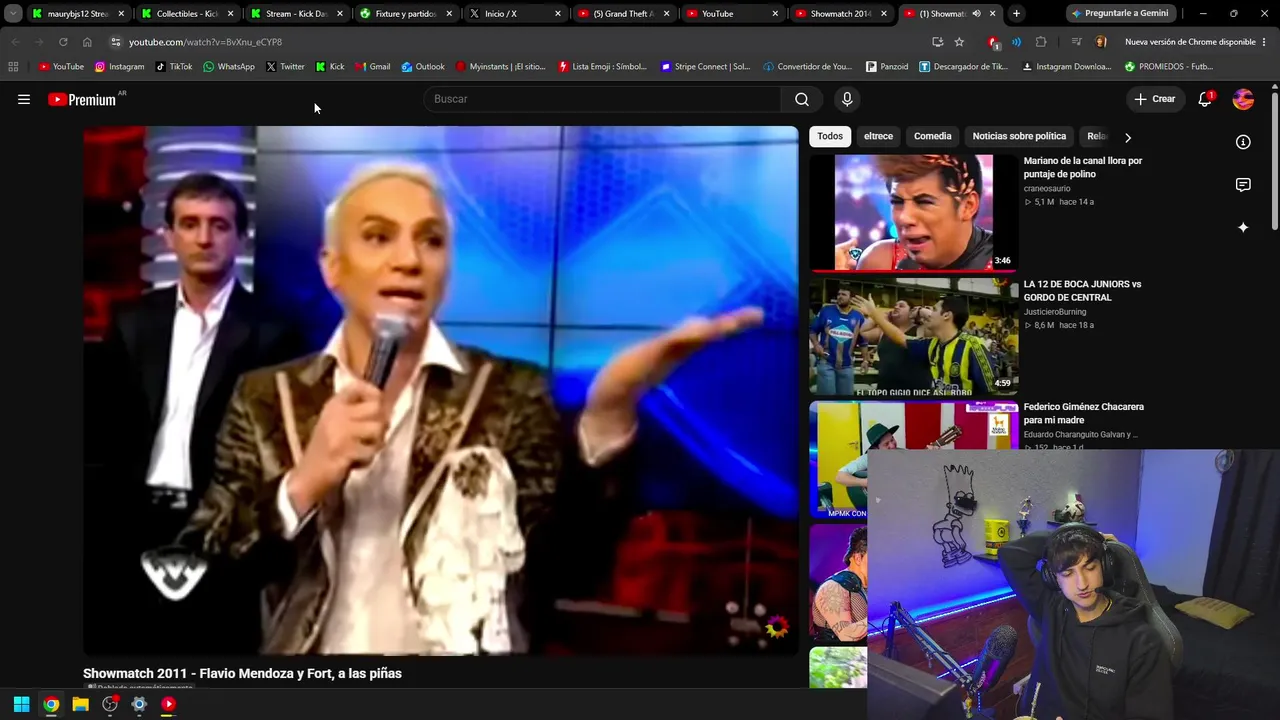Switch to Stream - Kick Dashboard tab
The height and width of the screenshot is (720, 1280).
(x=297, y=14)
